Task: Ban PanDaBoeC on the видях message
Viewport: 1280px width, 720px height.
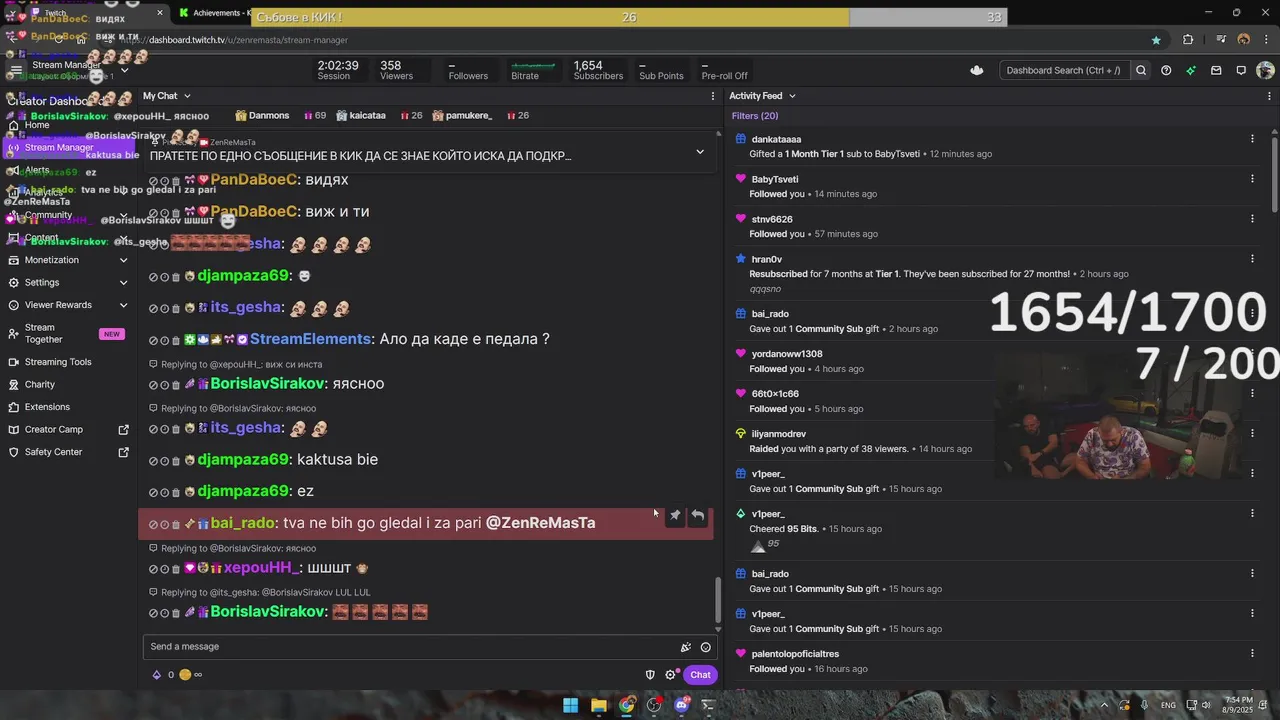Action: [153, 181]
